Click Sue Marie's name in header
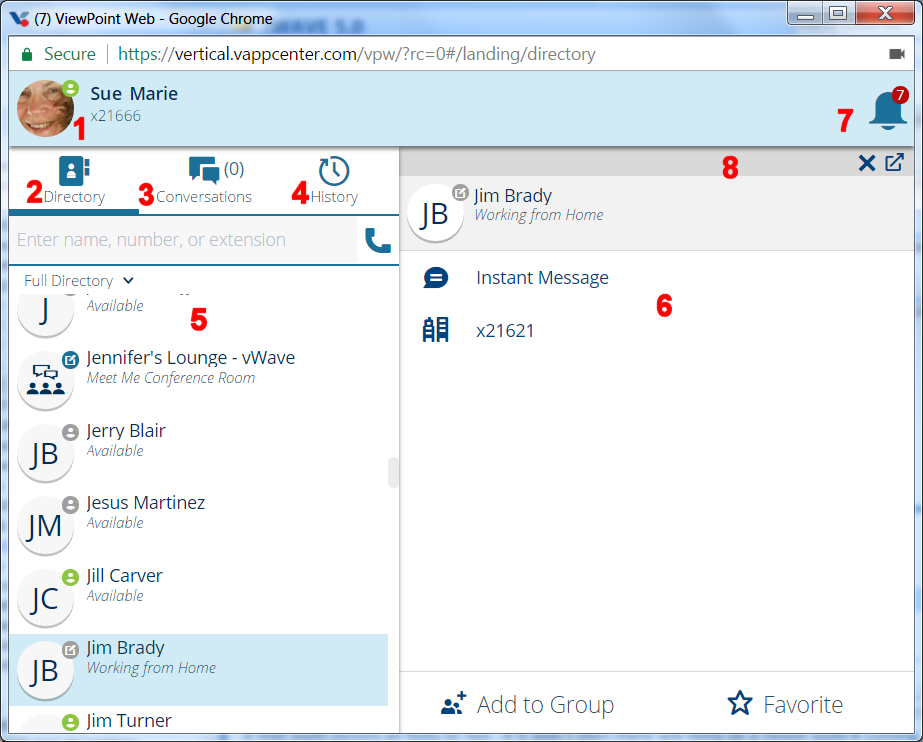Screen dimensions: 923x742 click(134, 94)
